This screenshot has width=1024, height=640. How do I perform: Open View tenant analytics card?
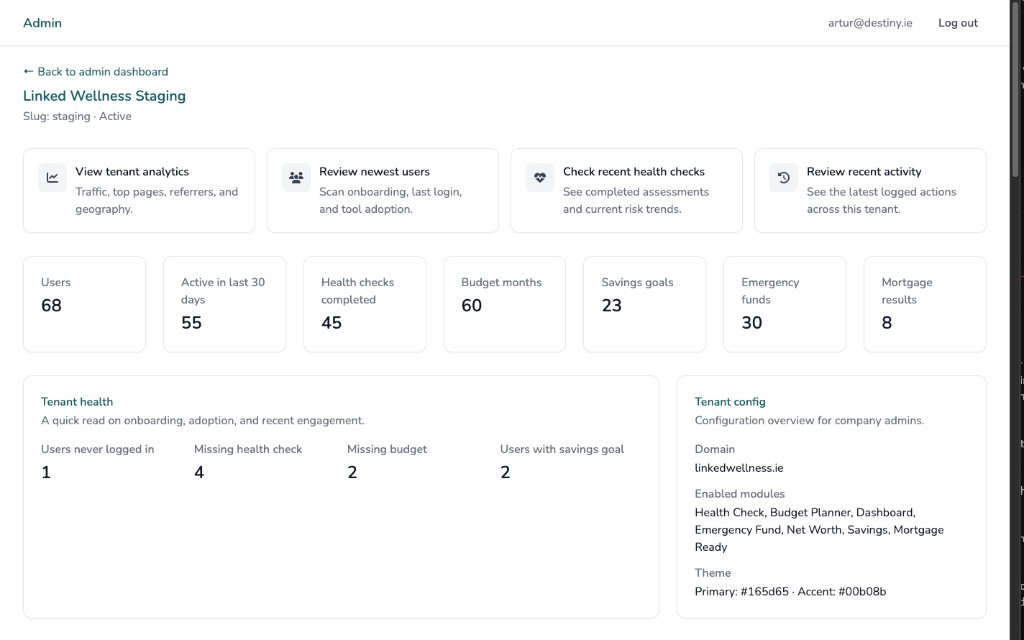click(139, 190)
